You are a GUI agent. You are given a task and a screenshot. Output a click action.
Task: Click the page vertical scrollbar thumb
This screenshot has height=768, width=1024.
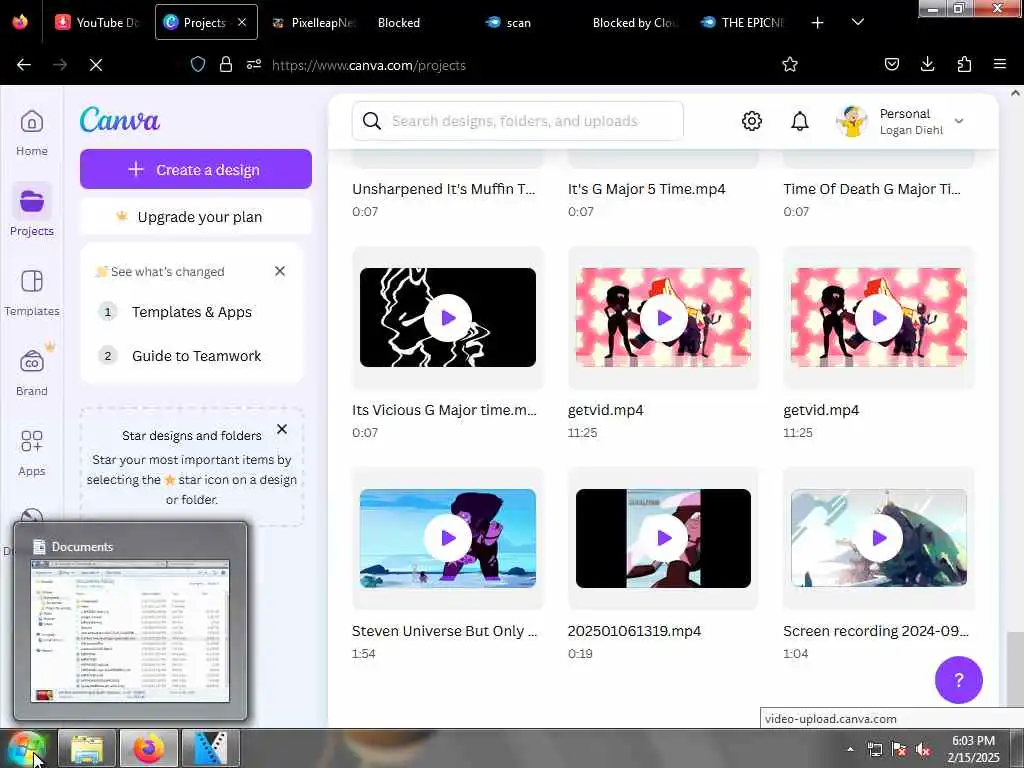[x=1015, y=667]
